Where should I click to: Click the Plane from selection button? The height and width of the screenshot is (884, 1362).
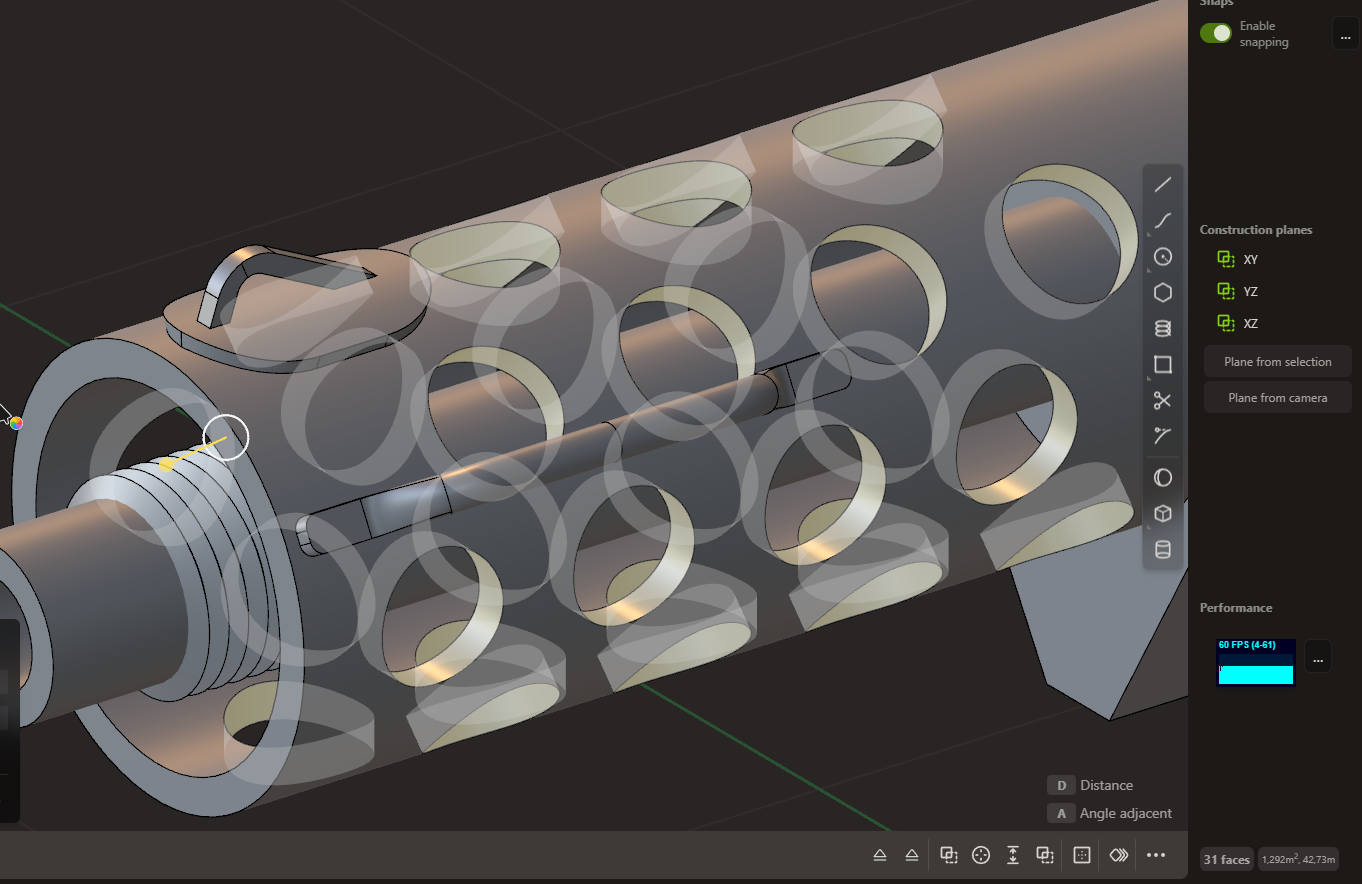pos(1277,362)
